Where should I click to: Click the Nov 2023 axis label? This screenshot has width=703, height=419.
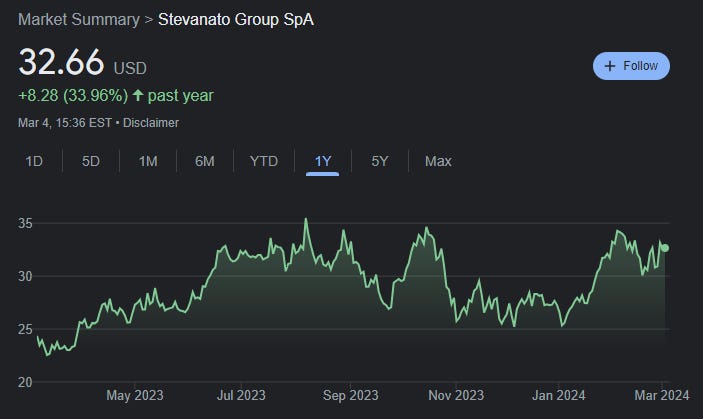click(x=456, y=395)
